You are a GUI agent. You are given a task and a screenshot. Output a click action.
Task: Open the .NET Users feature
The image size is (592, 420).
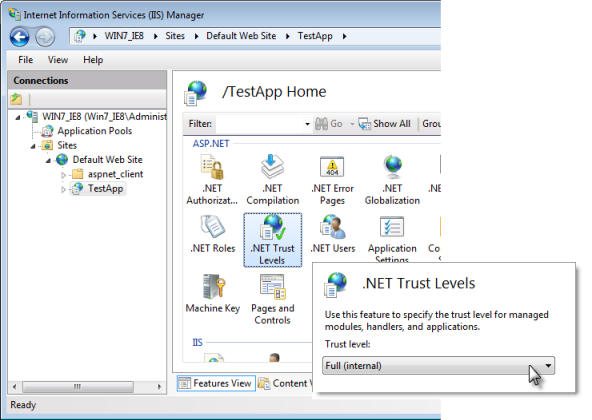[x=333, y=234]
